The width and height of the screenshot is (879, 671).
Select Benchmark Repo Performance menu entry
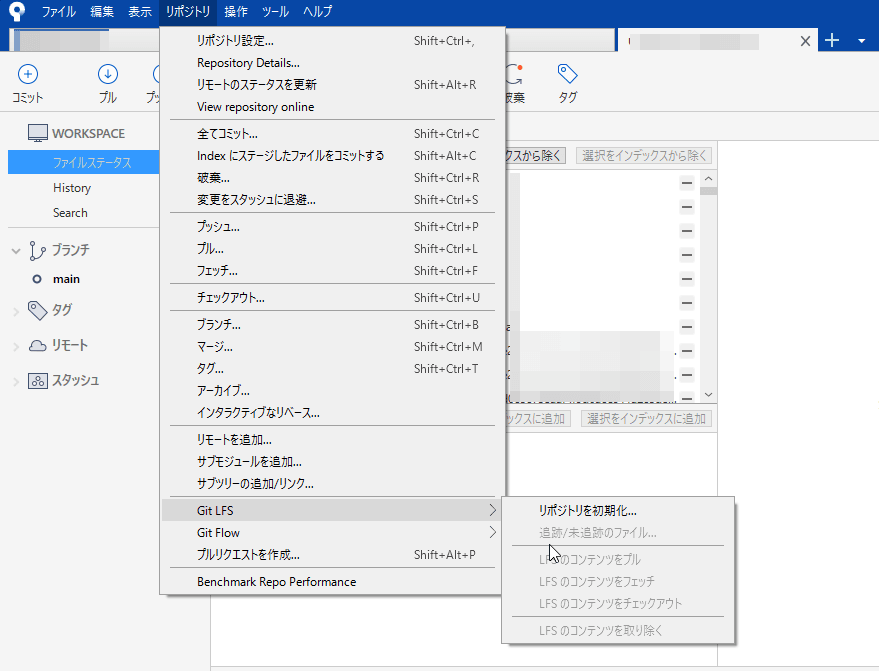click(x=276, y=581)
